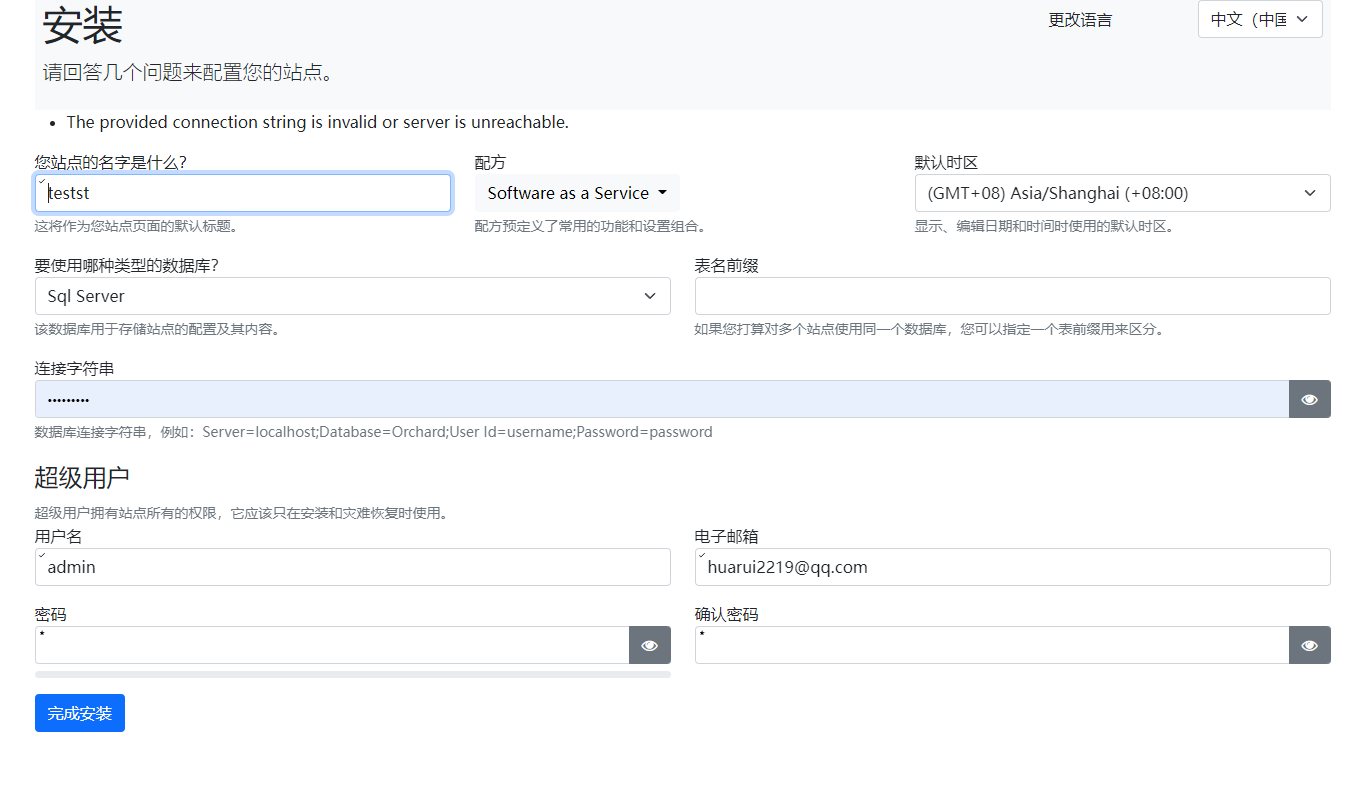Viewport: 1345px width, 788px height.
Task: Click the 完成安装 button
Action: pyautogui.click(x=79, y=712)
